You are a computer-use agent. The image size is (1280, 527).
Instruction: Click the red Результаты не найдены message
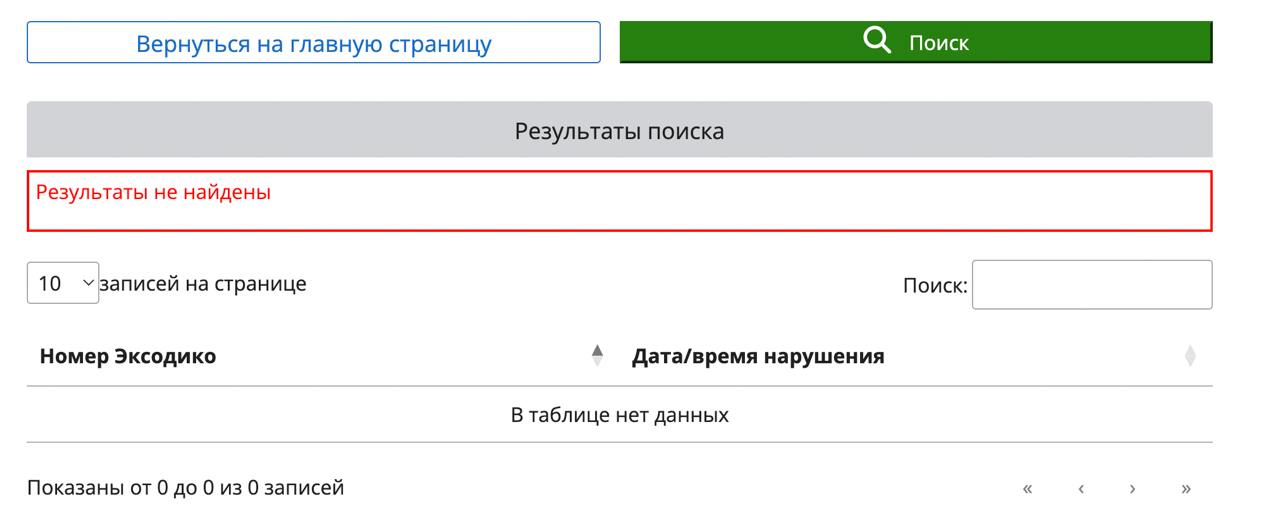pyautogui.click(x=153, y=192)
